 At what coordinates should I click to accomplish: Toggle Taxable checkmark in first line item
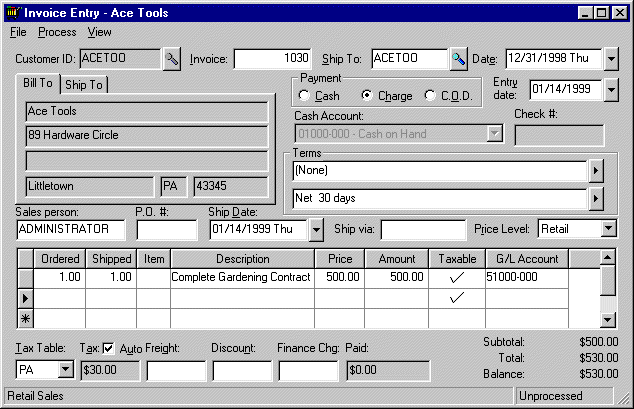click(x=458, y=277)
